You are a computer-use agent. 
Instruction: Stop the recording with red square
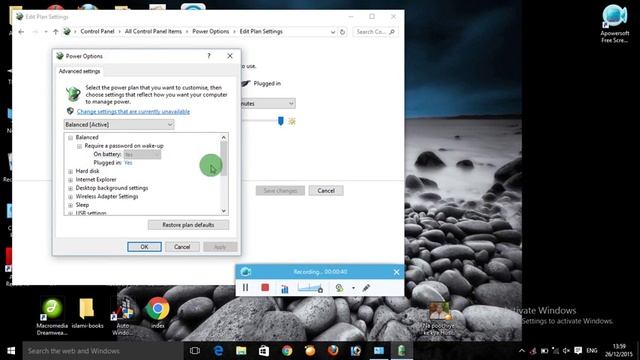265,288
